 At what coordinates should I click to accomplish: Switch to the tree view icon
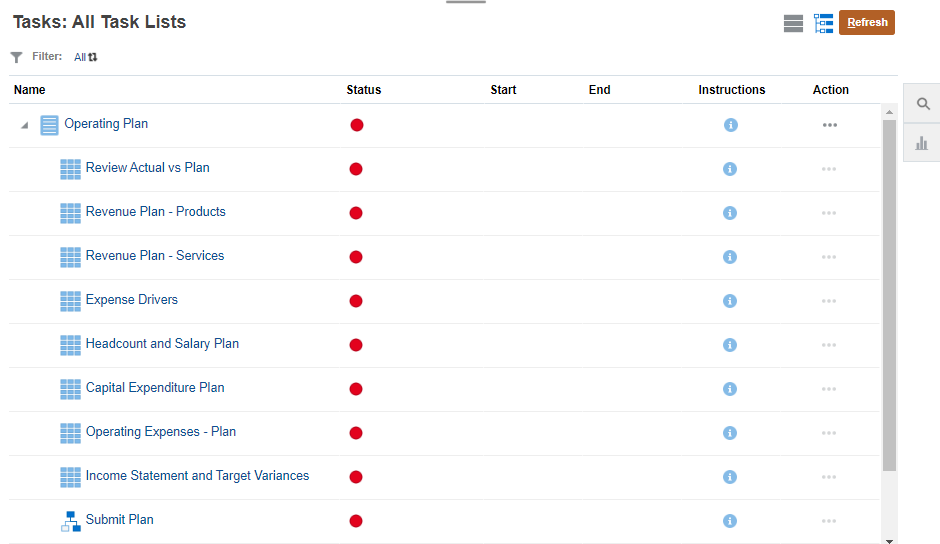[x=823, y=23]
